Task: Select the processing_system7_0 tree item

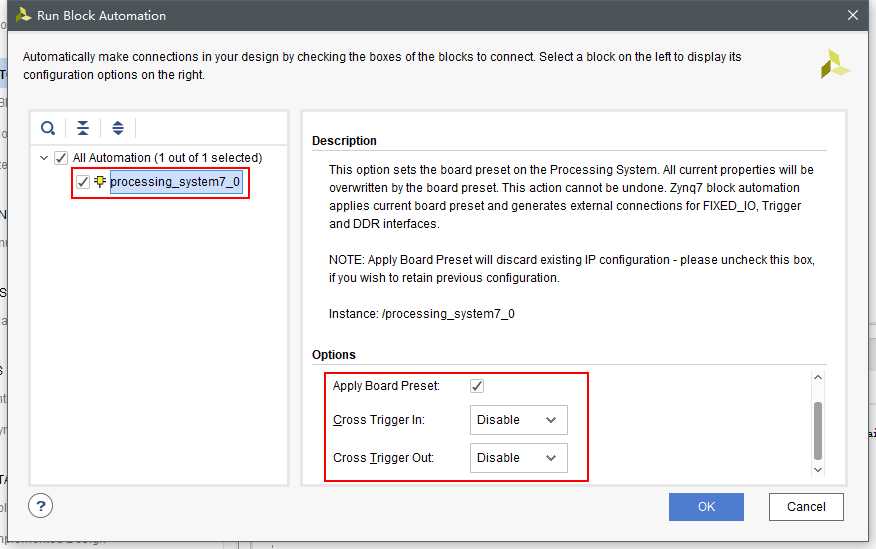Action: pos(175,182)
